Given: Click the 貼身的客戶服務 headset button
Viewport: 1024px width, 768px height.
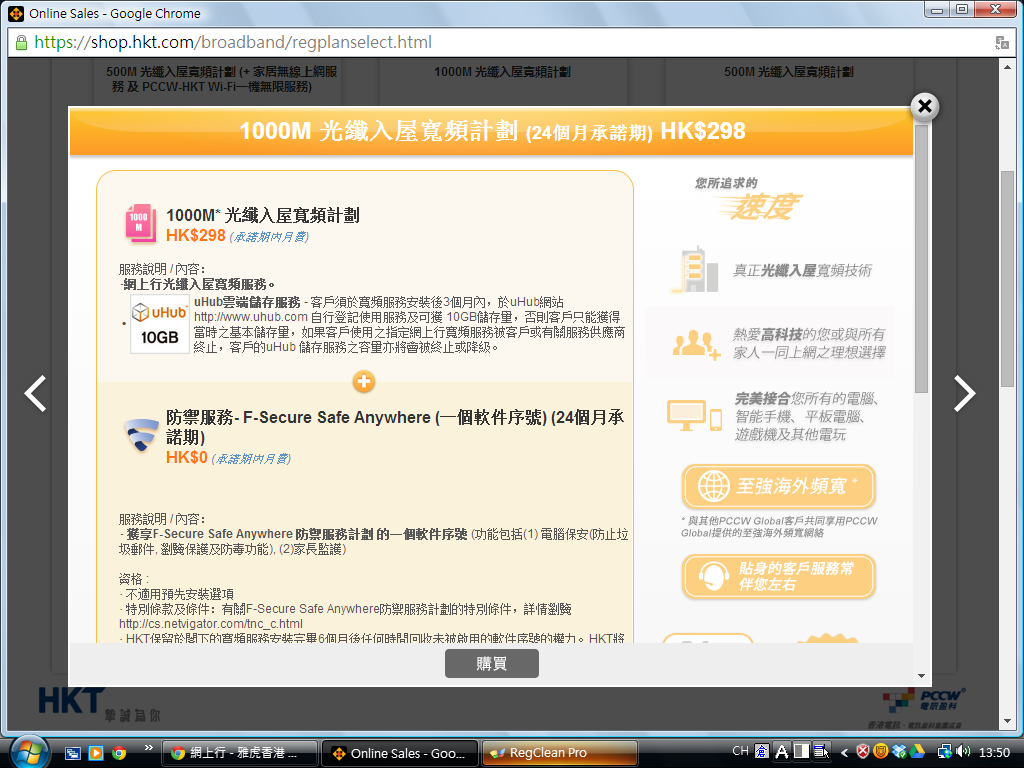Looking at the screenshot, I should (x=778, y=577).
